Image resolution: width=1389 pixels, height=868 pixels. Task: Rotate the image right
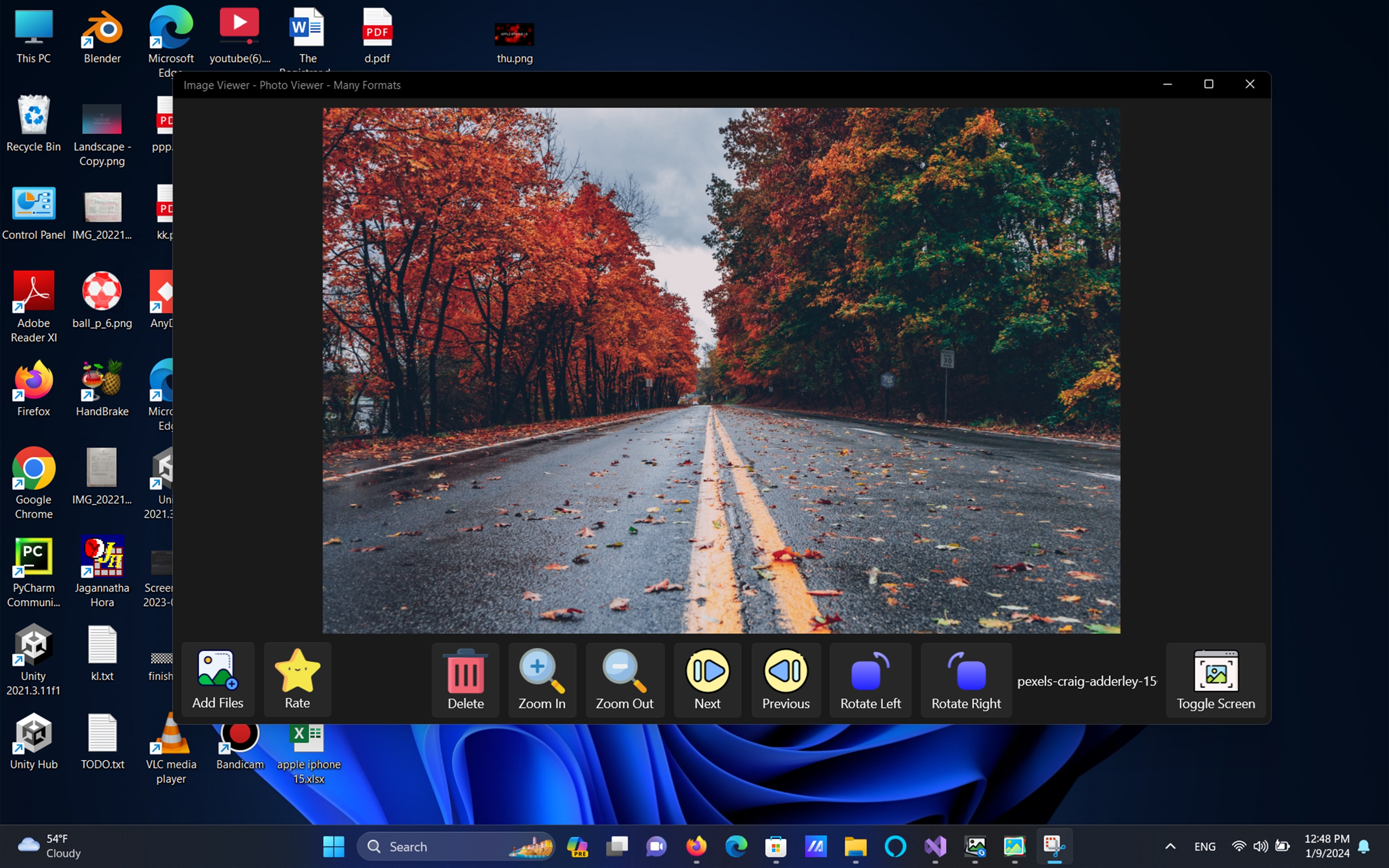[966, 679]
